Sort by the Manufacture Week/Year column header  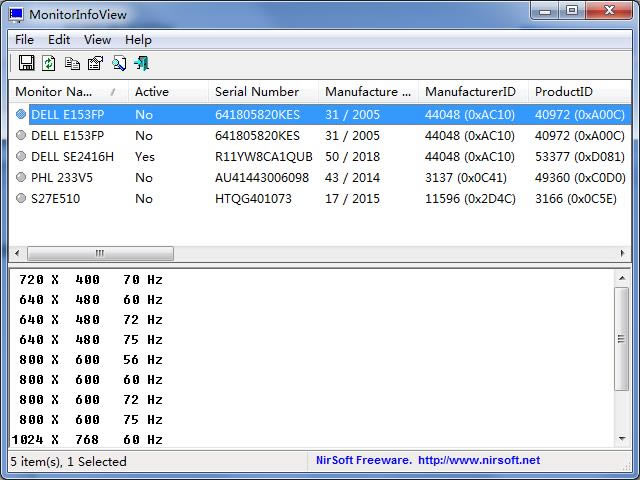pos(368,92)
